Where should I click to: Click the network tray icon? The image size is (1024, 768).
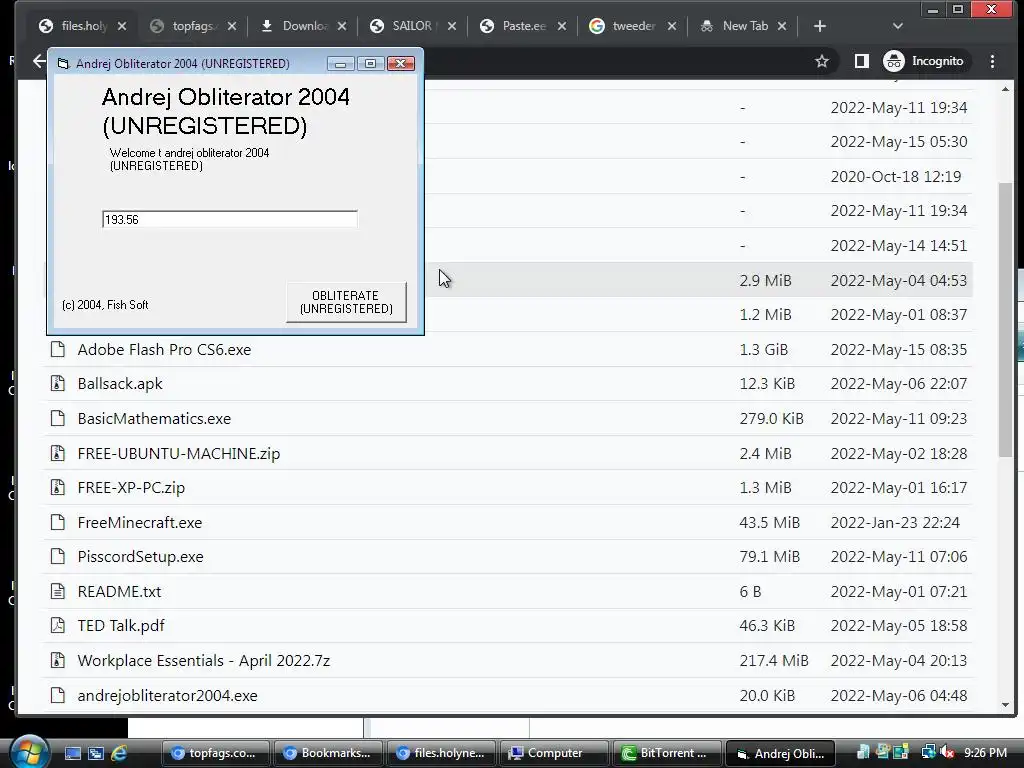click(x=928, y=753)
